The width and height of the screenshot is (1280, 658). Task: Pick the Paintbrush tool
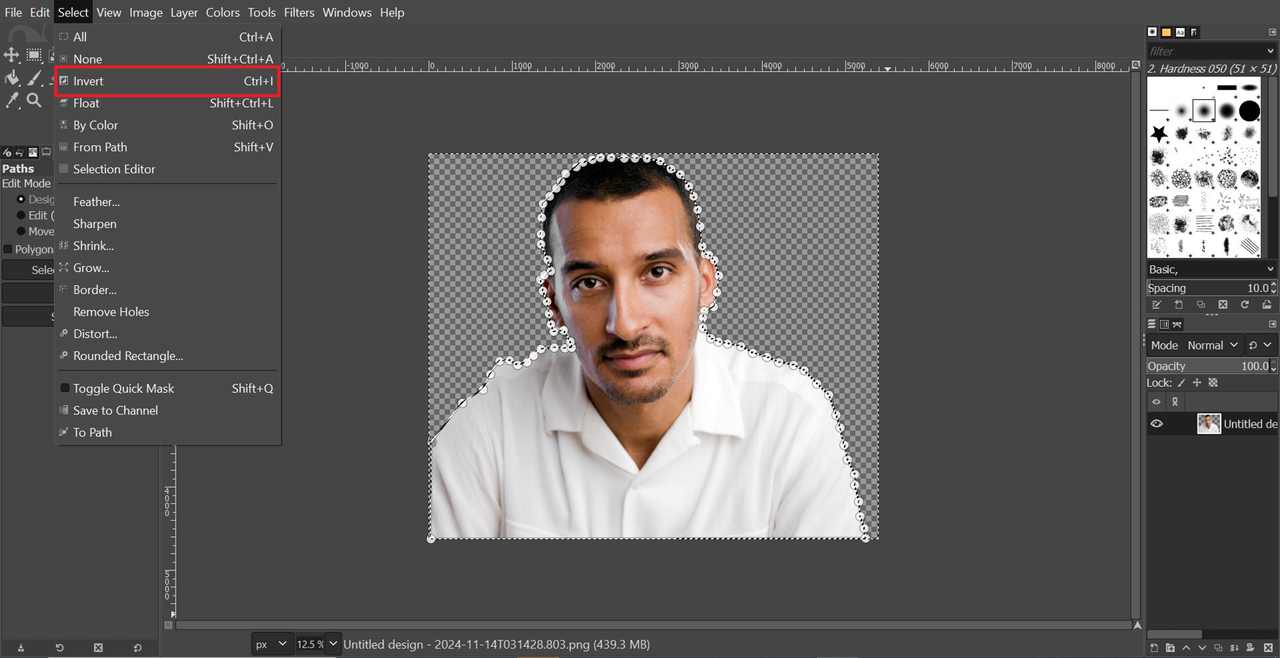tap(34, 78)
